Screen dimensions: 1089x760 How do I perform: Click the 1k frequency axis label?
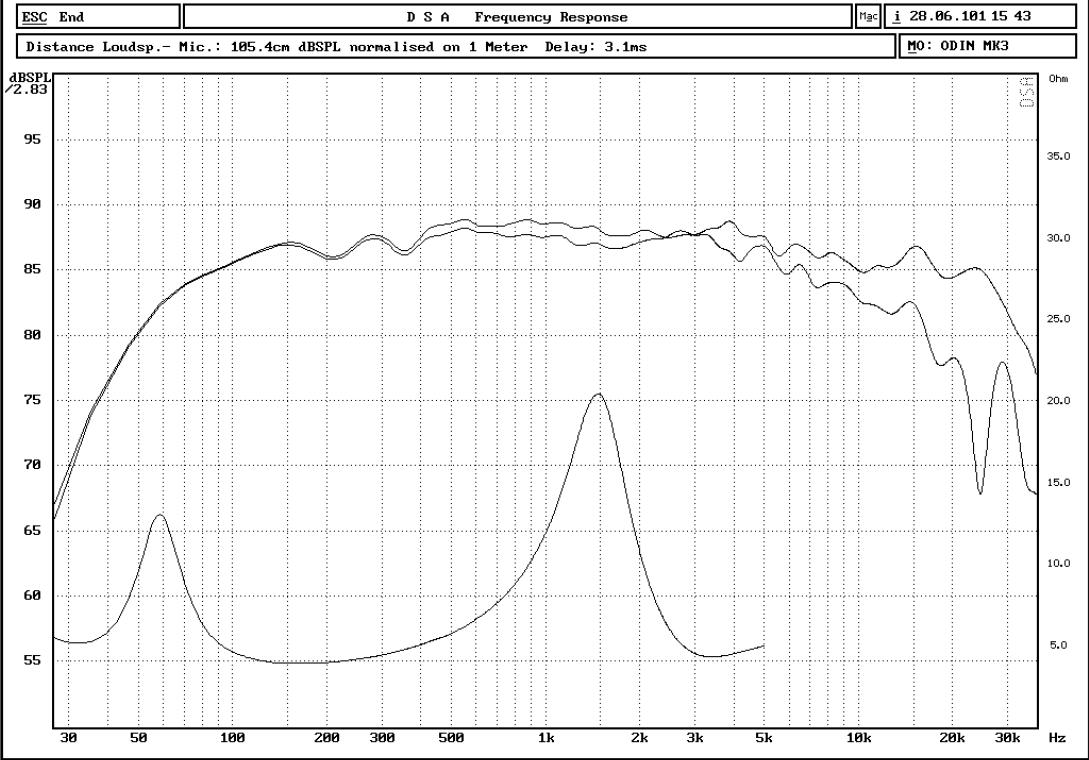click(x=546, y=737)
